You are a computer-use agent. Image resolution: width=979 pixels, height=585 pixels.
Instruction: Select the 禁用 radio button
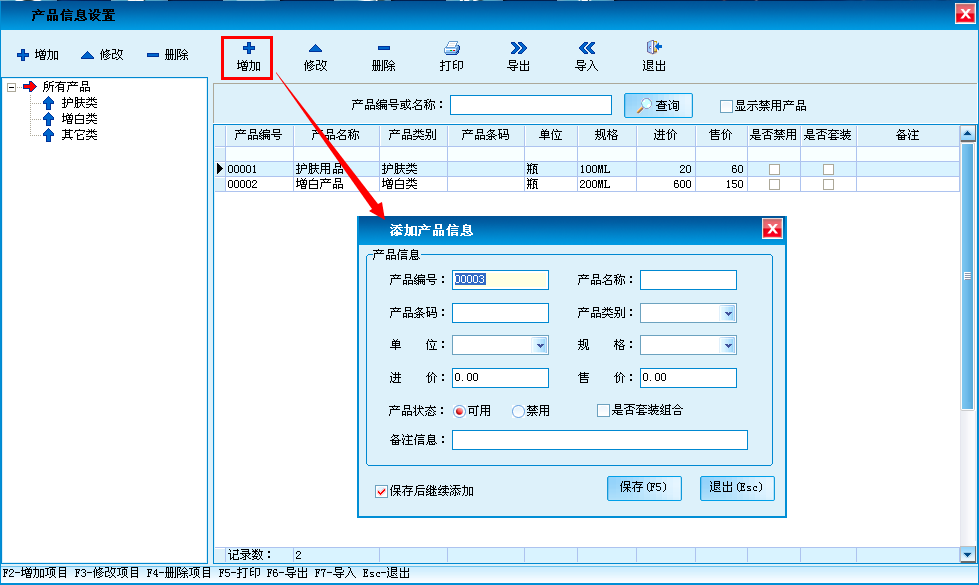[x=518, y=411]
